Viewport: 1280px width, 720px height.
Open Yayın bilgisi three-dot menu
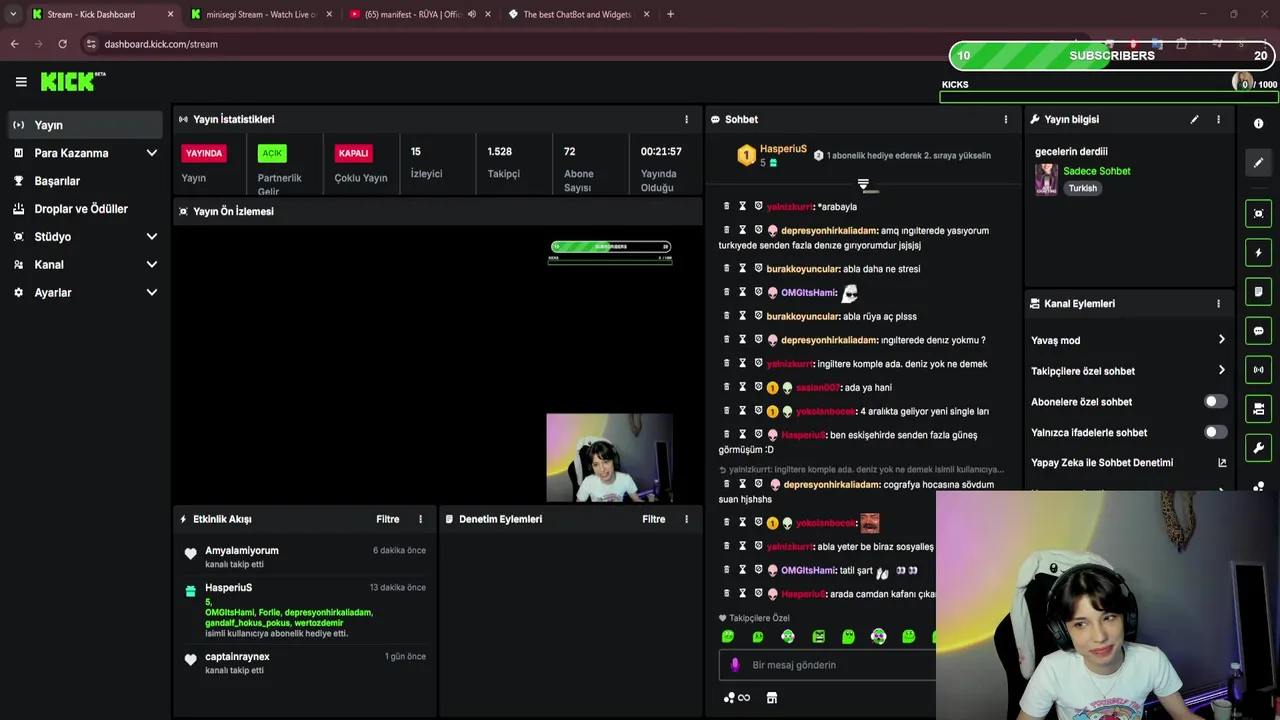pos(1218,119)
